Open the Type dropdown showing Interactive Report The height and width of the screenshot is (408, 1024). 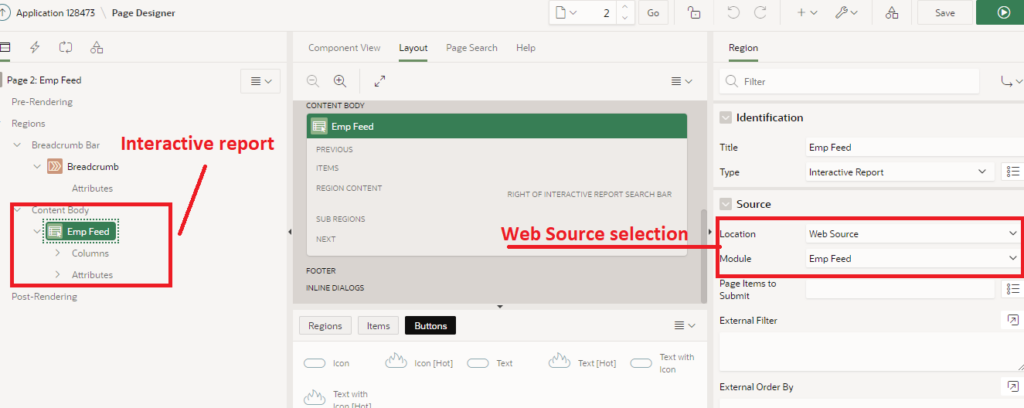(897, 172)
